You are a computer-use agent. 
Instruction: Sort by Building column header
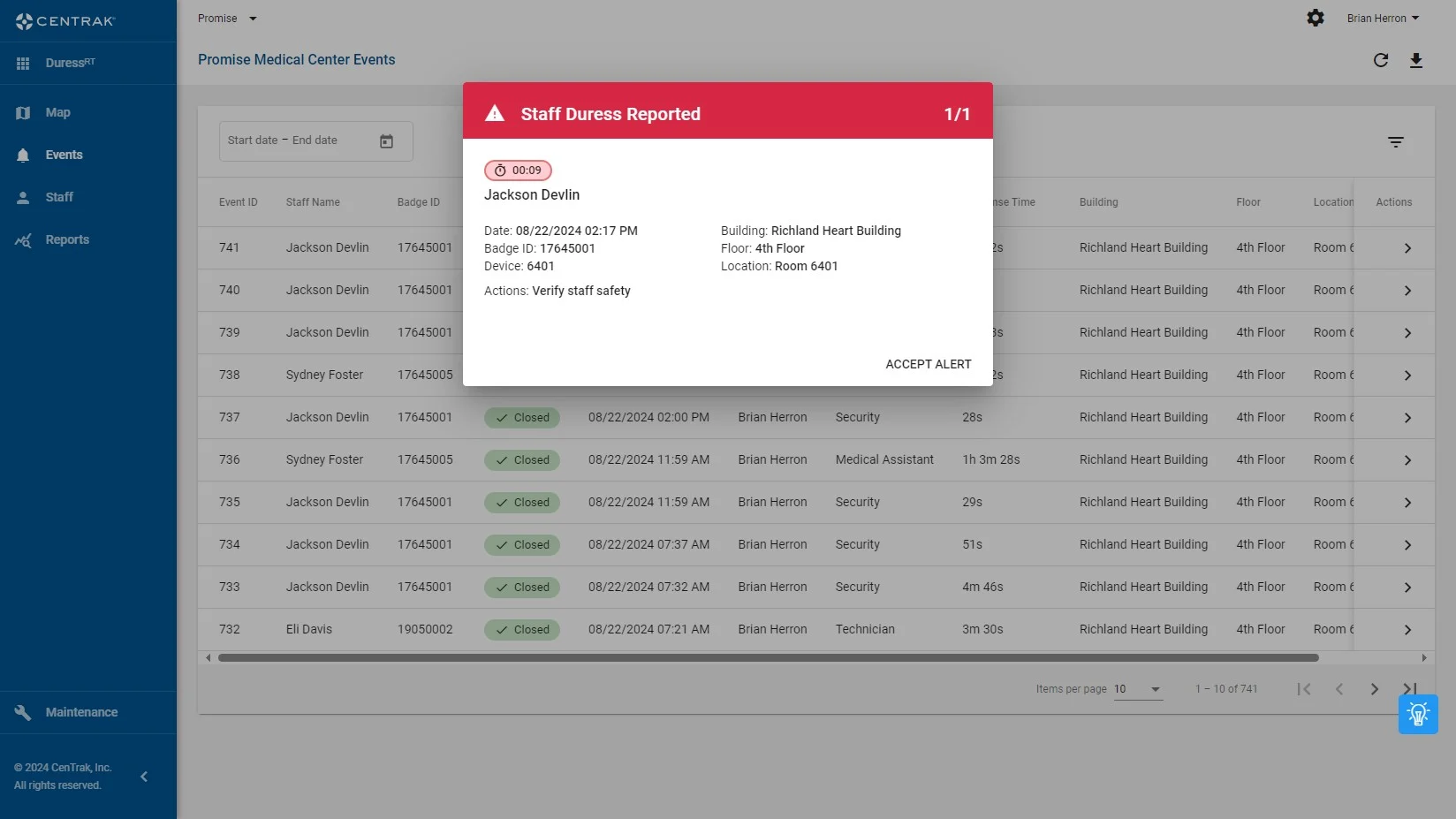point(1099,202)
